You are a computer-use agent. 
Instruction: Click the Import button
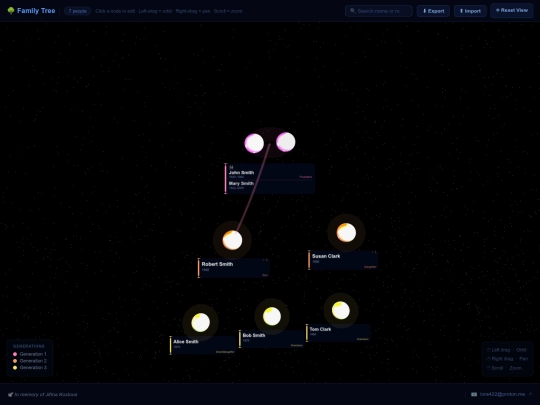click(x=470, y=11)
